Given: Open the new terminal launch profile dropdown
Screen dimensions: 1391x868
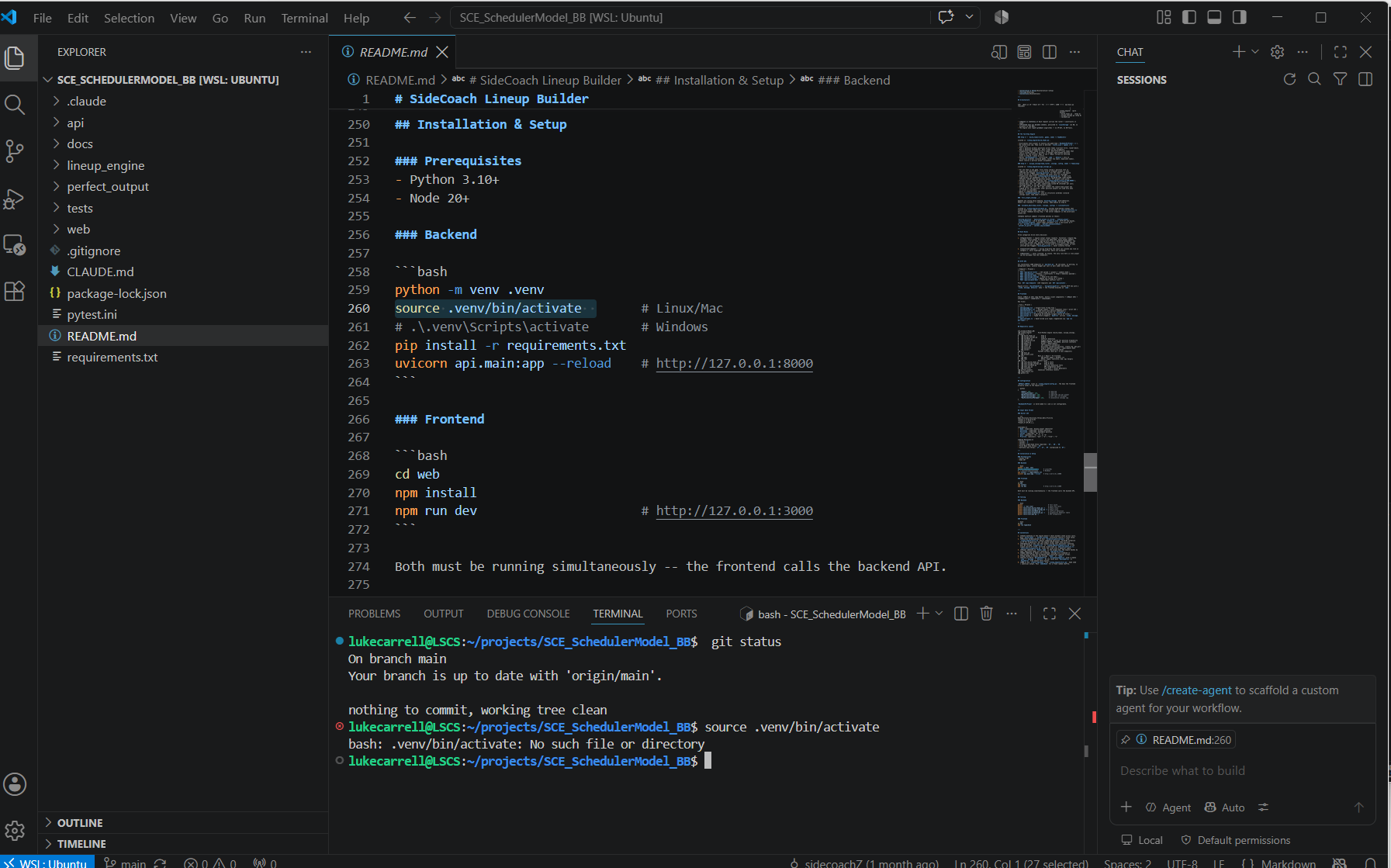Looking at the screenshot, I should [x=939, y=614].
